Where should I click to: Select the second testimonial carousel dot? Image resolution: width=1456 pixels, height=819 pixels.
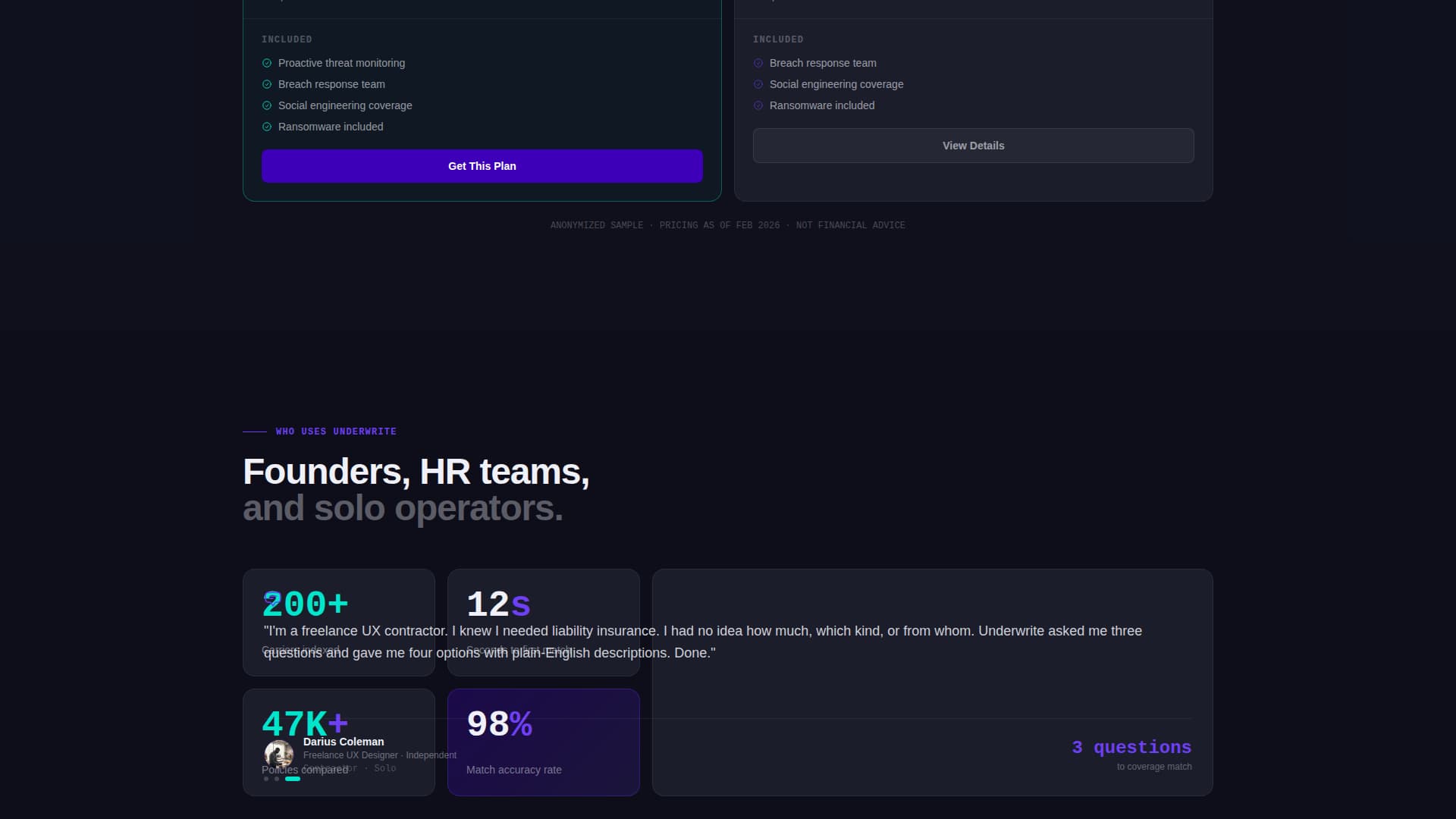pyautogui.click(x=277, y=779)
